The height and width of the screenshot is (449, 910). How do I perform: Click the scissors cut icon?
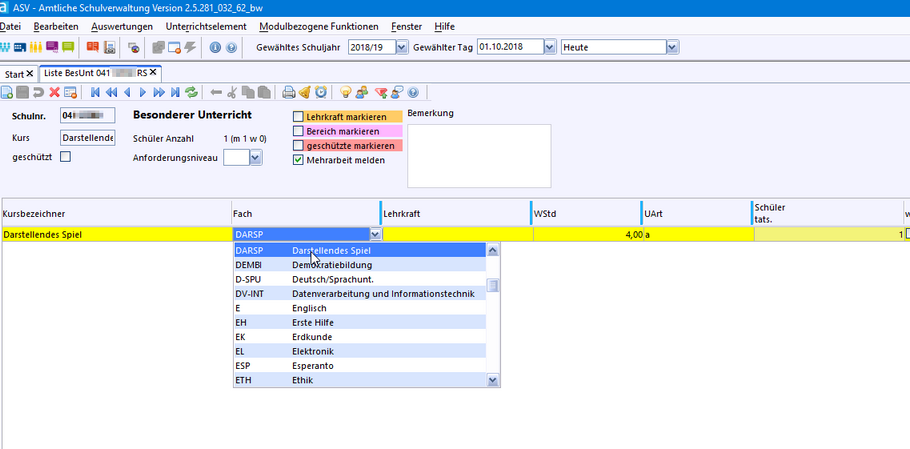click(232, 92)
